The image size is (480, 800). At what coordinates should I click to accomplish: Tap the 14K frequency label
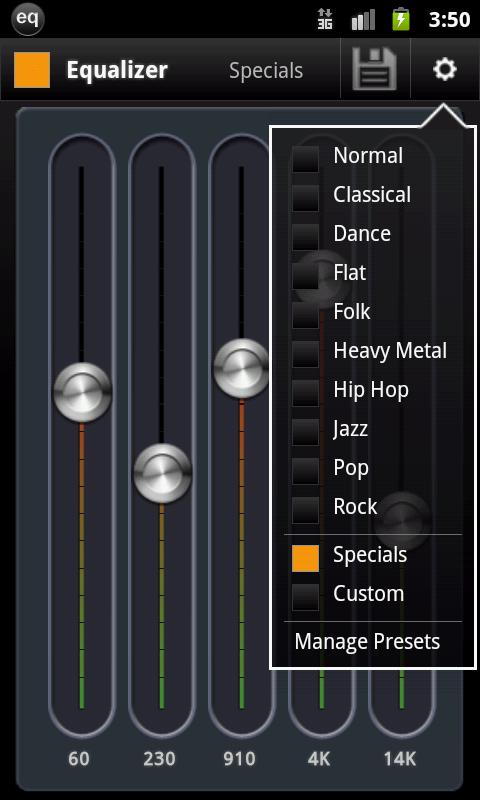(399, 759)
